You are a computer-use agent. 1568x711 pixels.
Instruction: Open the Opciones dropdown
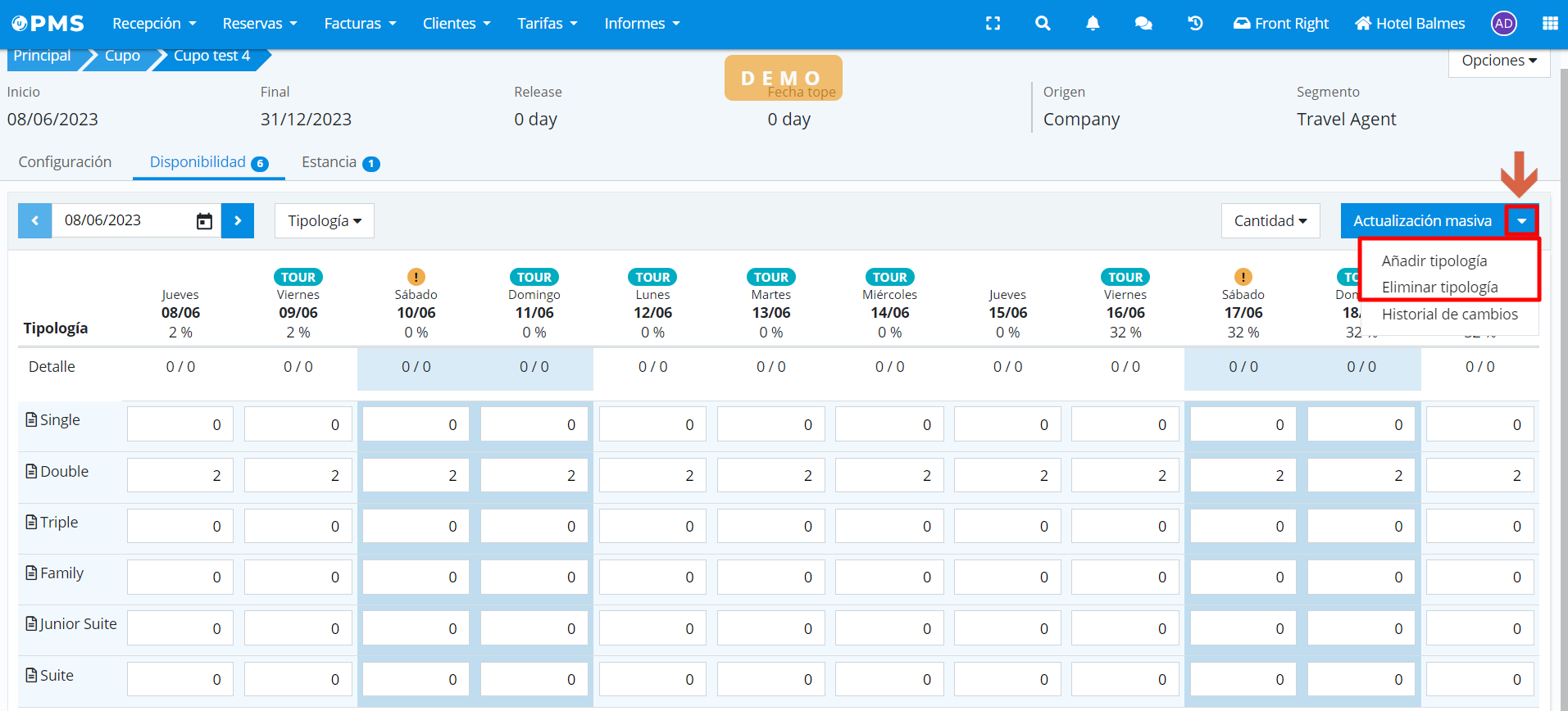[x=1498, y=61]
